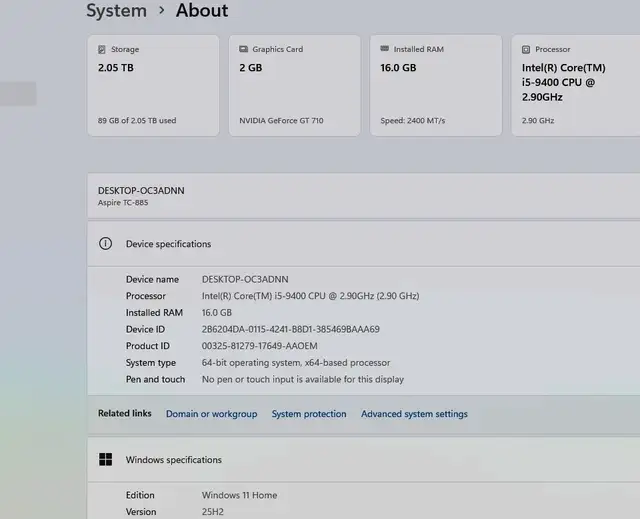Click the Windows logo beside Windows specifications
The image size is (640, 519).
point(105,459)
